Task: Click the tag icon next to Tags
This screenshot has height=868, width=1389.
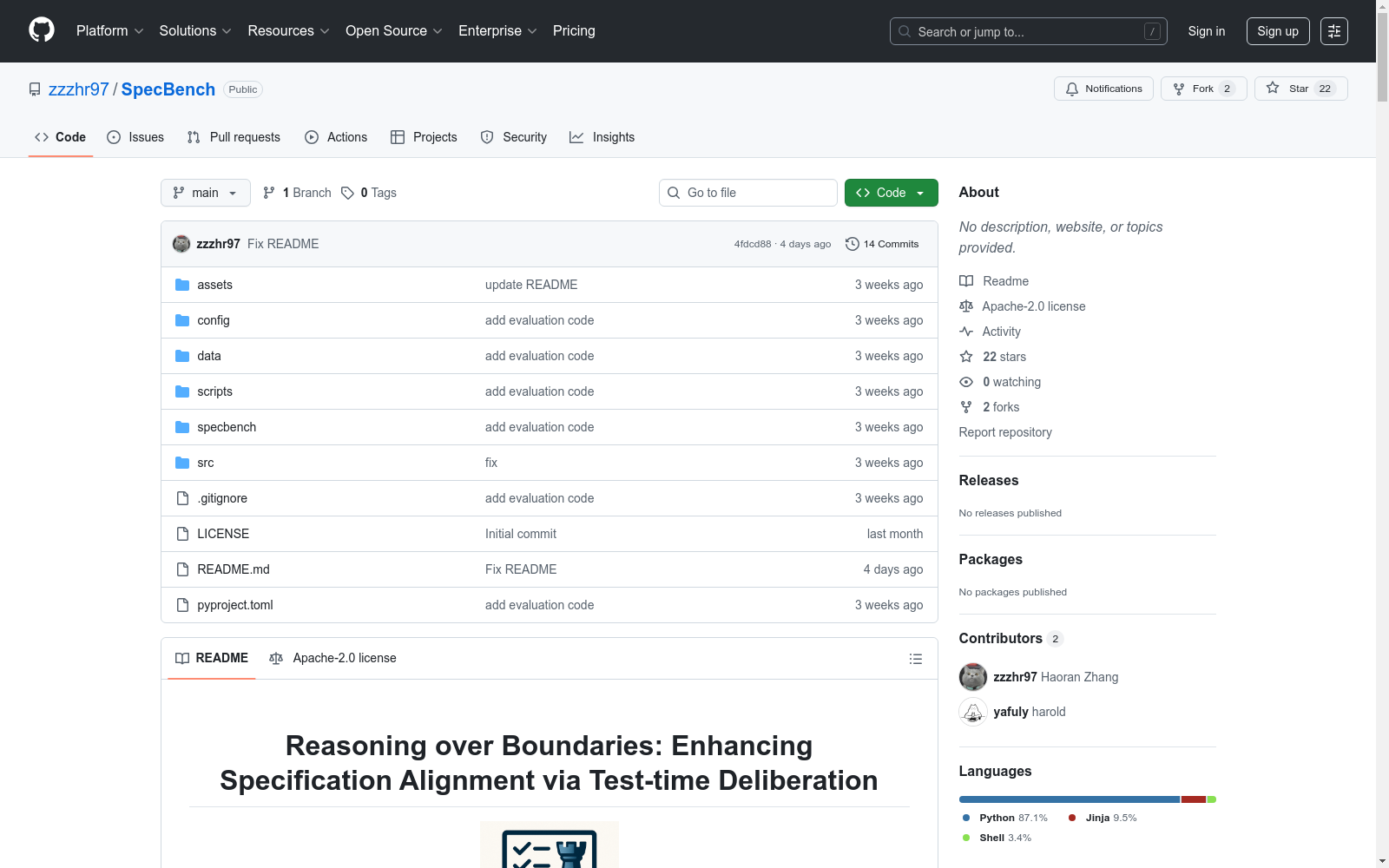Action: tap(347, 193)
